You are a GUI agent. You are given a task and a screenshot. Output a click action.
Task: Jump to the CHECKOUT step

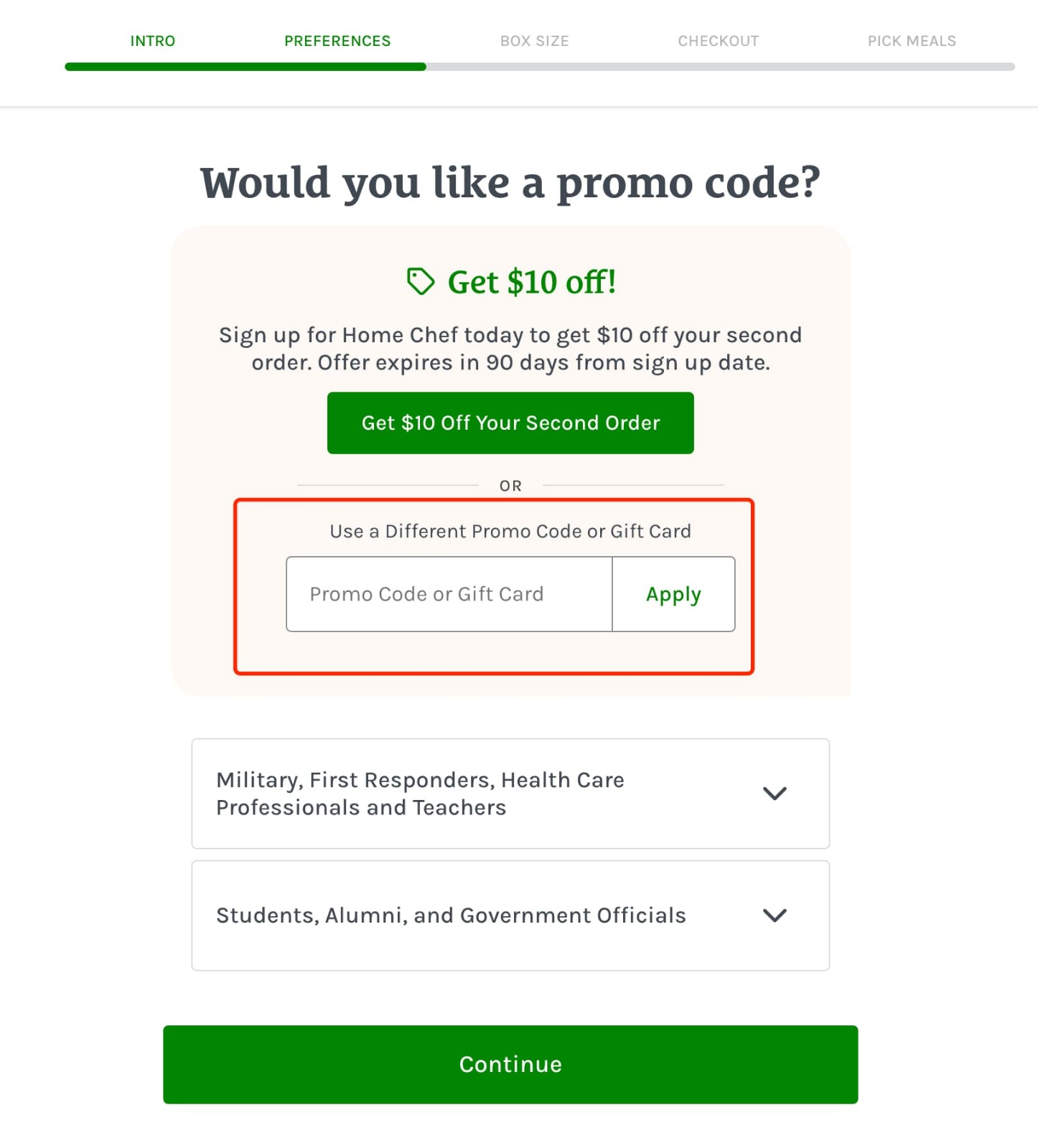pyautogui.click(x=718, y=41)
